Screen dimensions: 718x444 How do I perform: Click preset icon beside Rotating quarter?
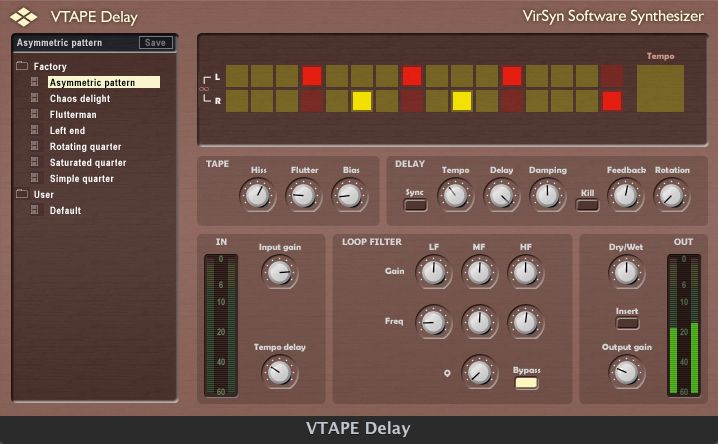(x=34, y=146)
